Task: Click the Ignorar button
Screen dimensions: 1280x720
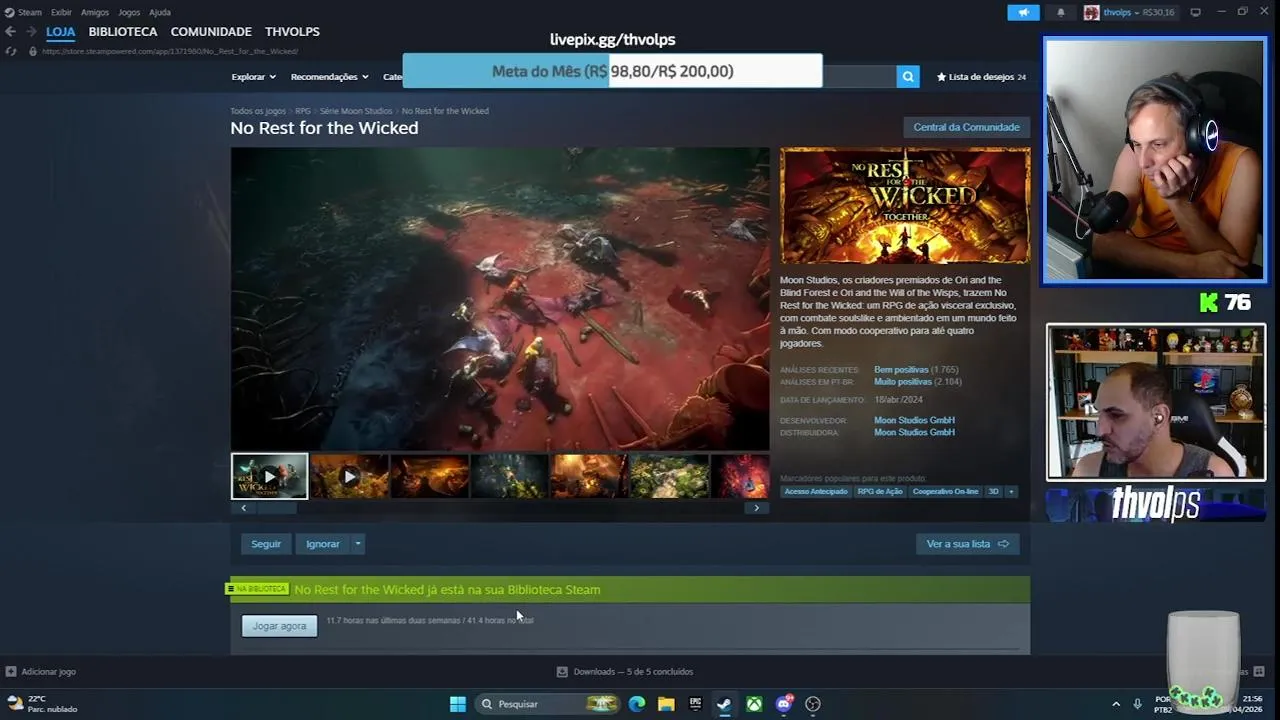Action: click(x=322, y=544)
